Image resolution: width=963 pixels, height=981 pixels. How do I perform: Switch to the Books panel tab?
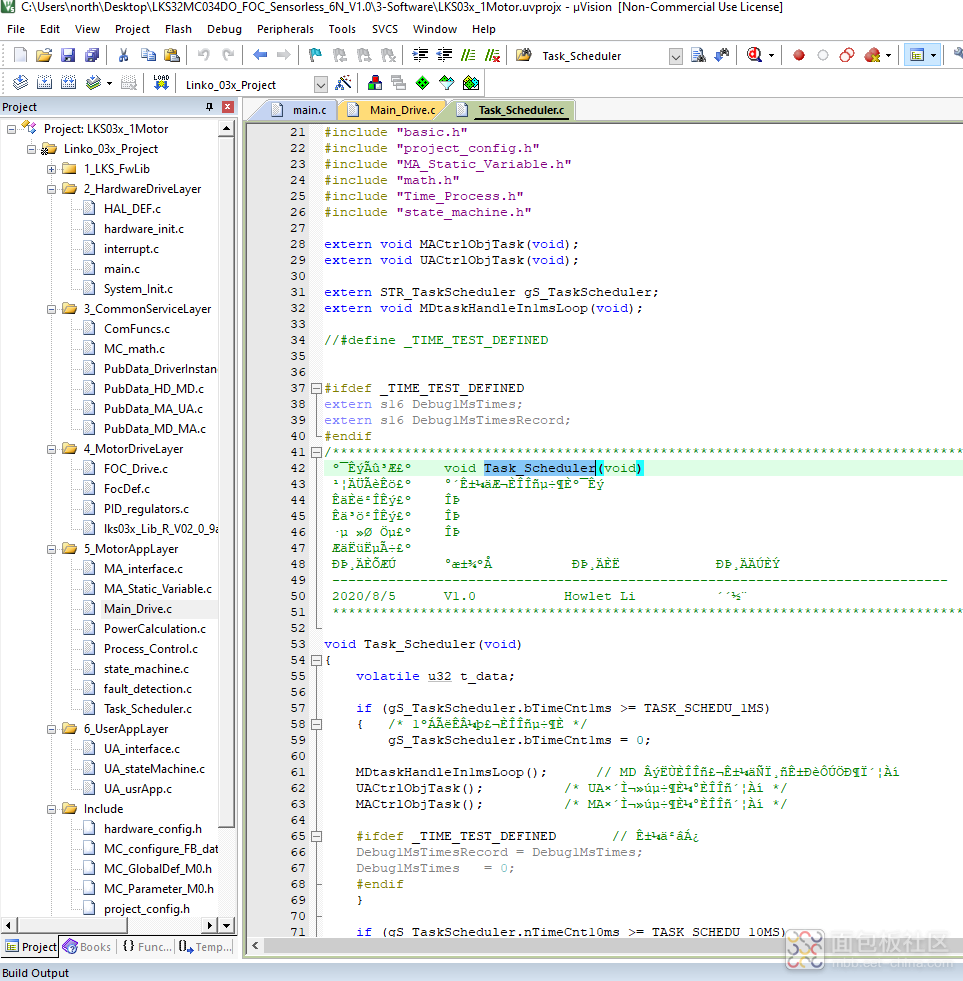(87, 947)
